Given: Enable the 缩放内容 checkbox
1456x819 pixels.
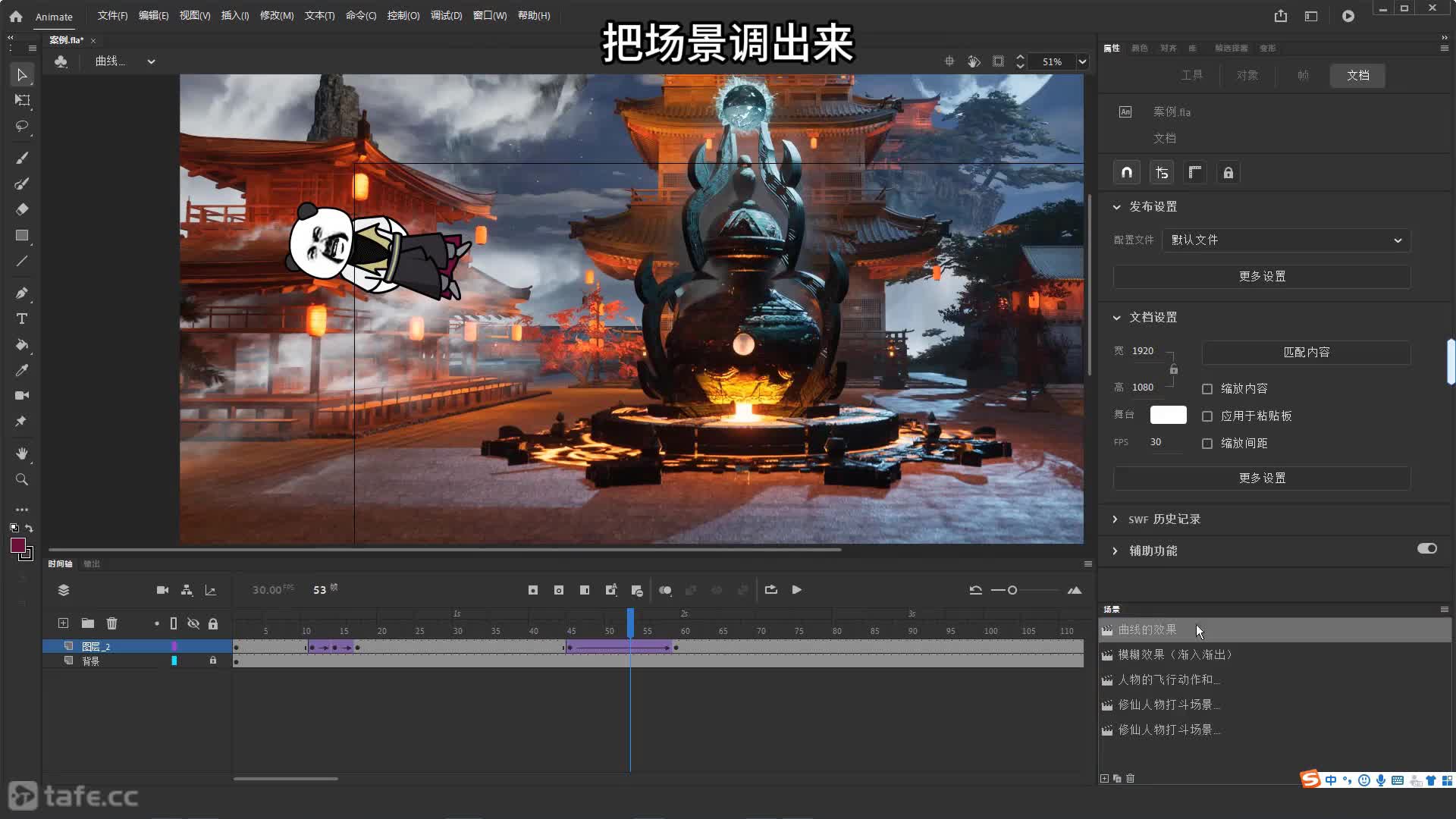Looking at the screenshot, I should tap(1207, 389).
